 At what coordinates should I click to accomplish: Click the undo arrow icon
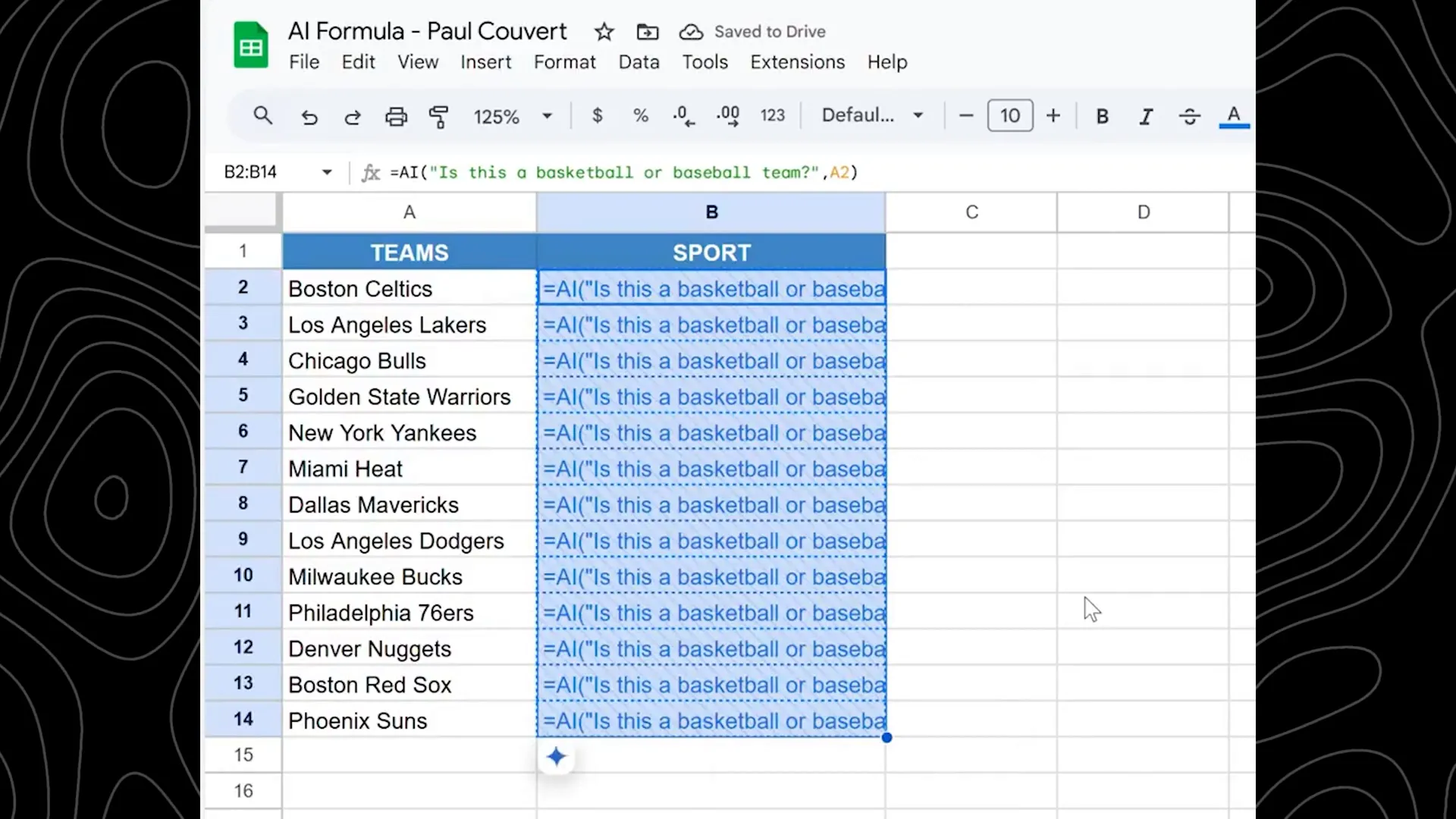point(309,117)
